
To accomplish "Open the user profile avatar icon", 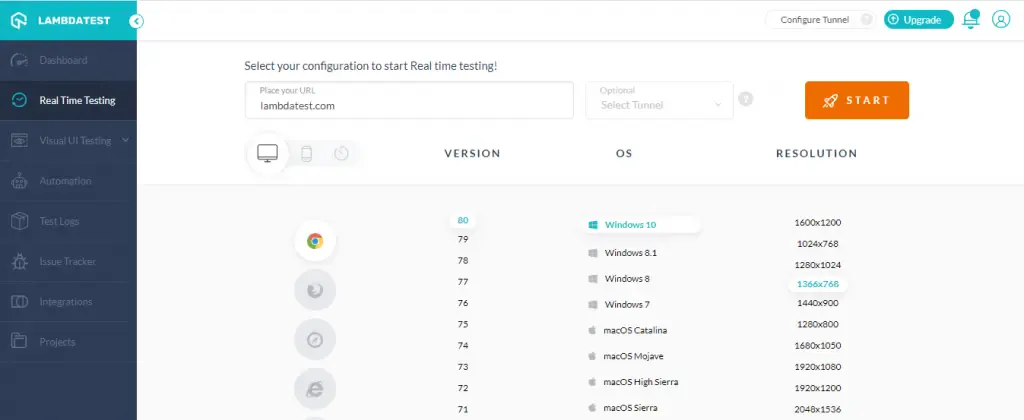I will pos(1000,20).
